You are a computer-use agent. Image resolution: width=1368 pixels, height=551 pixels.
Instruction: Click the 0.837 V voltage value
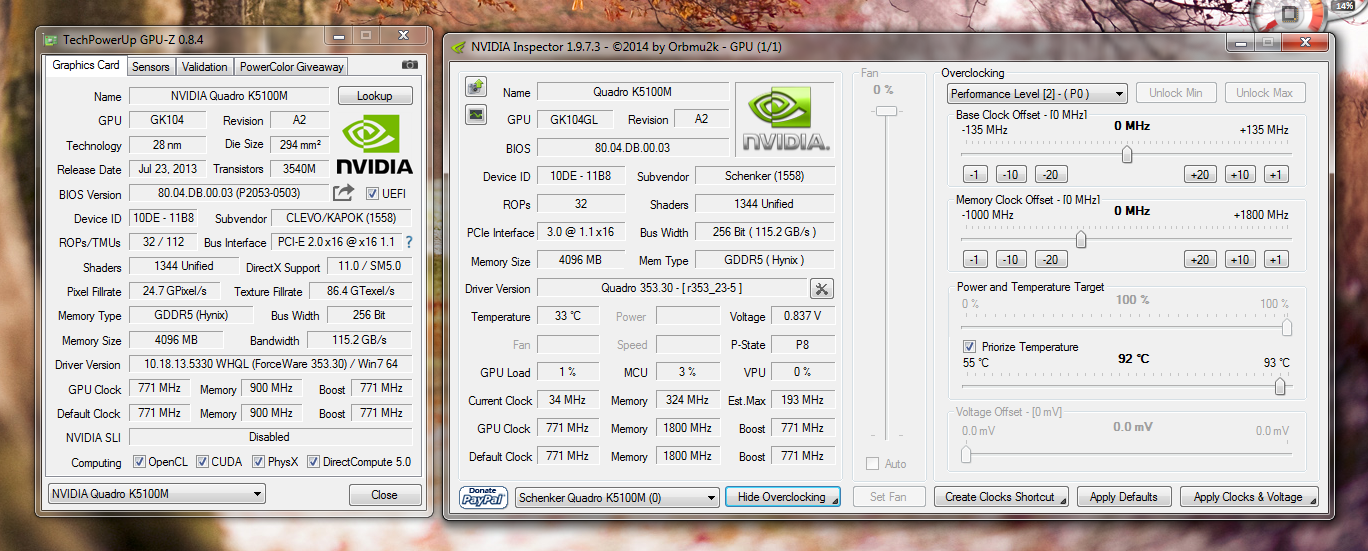[x=803, y=316]
